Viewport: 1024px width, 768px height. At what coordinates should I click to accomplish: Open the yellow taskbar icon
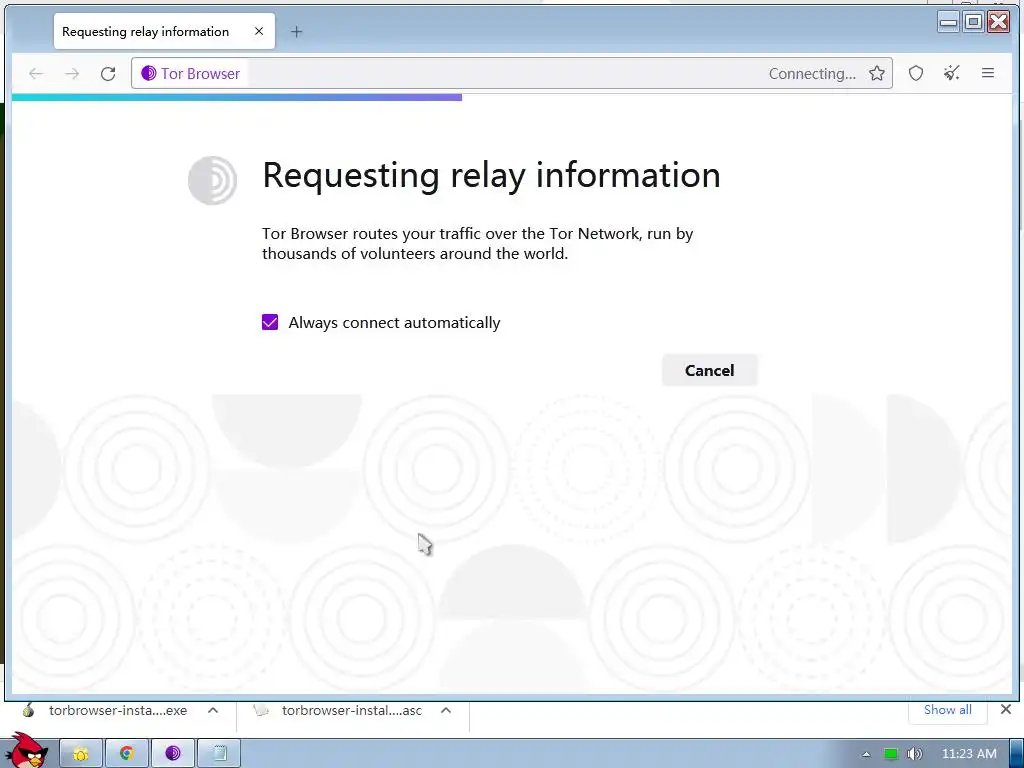point(81,754)
